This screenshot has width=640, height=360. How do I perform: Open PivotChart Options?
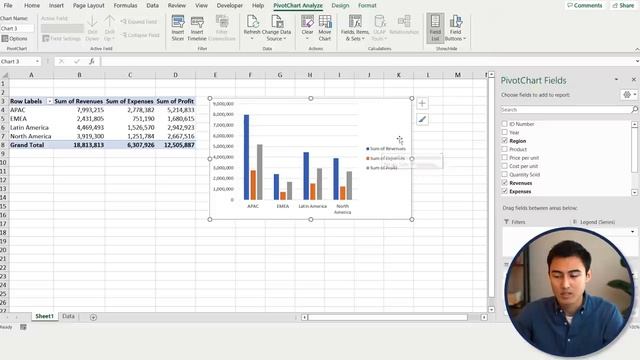point(14,38)
